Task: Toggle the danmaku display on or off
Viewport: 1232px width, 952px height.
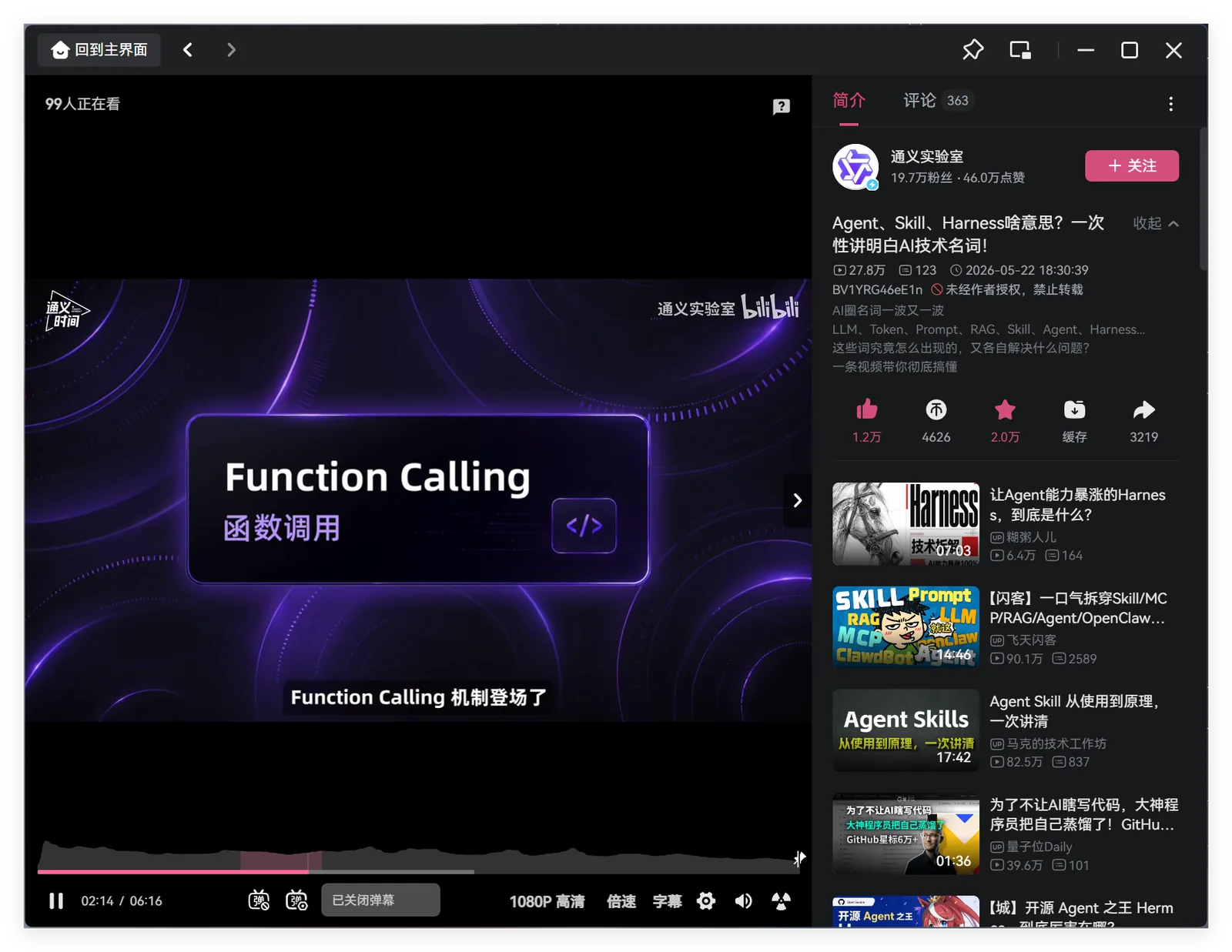Action: [x=259, y=900]
